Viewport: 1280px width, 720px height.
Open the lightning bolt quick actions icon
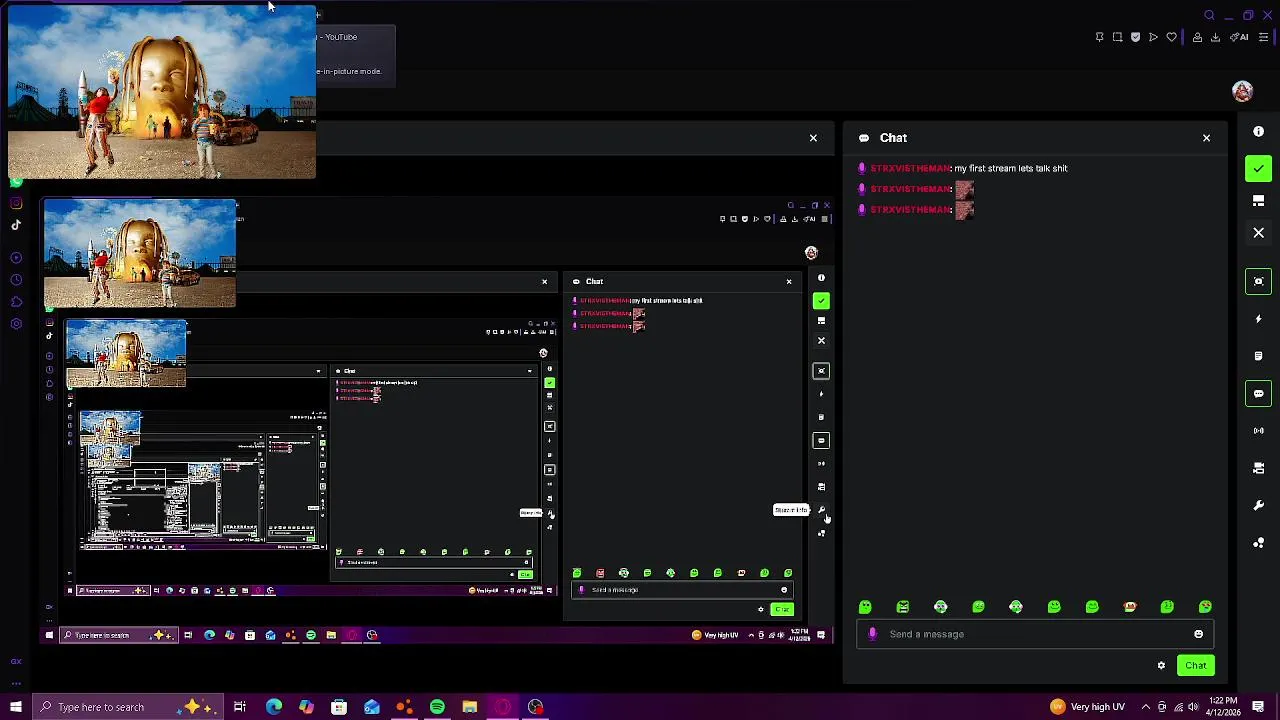tap(1258, 319)
